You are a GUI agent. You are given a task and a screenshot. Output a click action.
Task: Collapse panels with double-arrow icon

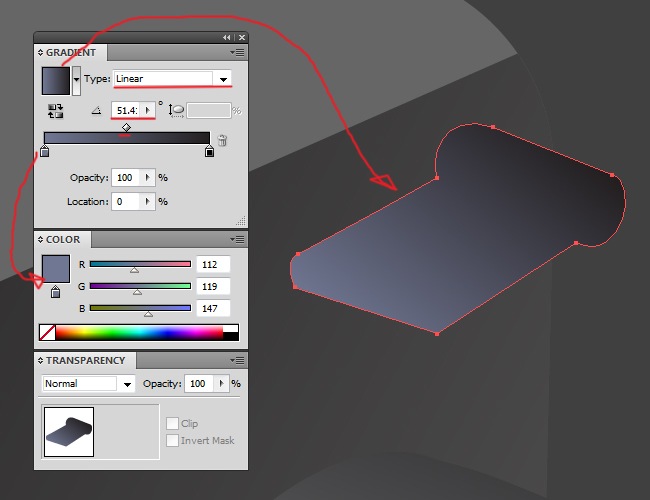point(226,37)
